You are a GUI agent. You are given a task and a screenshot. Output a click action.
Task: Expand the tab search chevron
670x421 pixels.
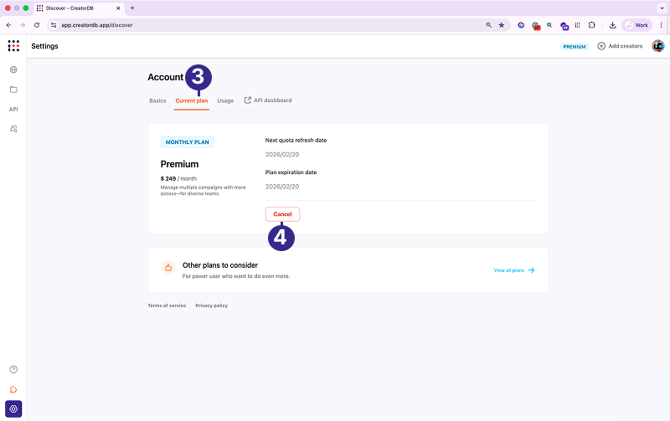[661, 8]
